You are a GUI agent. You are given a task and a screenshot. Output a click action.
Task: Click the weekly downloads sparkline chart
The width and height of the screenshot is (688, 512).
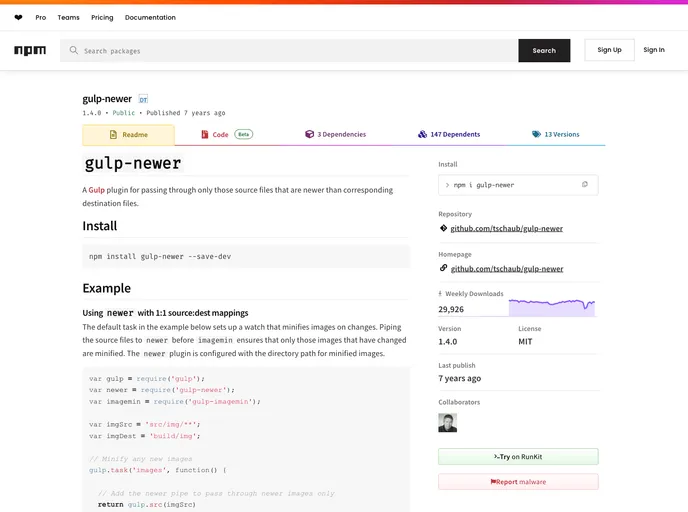coord(552,308)
